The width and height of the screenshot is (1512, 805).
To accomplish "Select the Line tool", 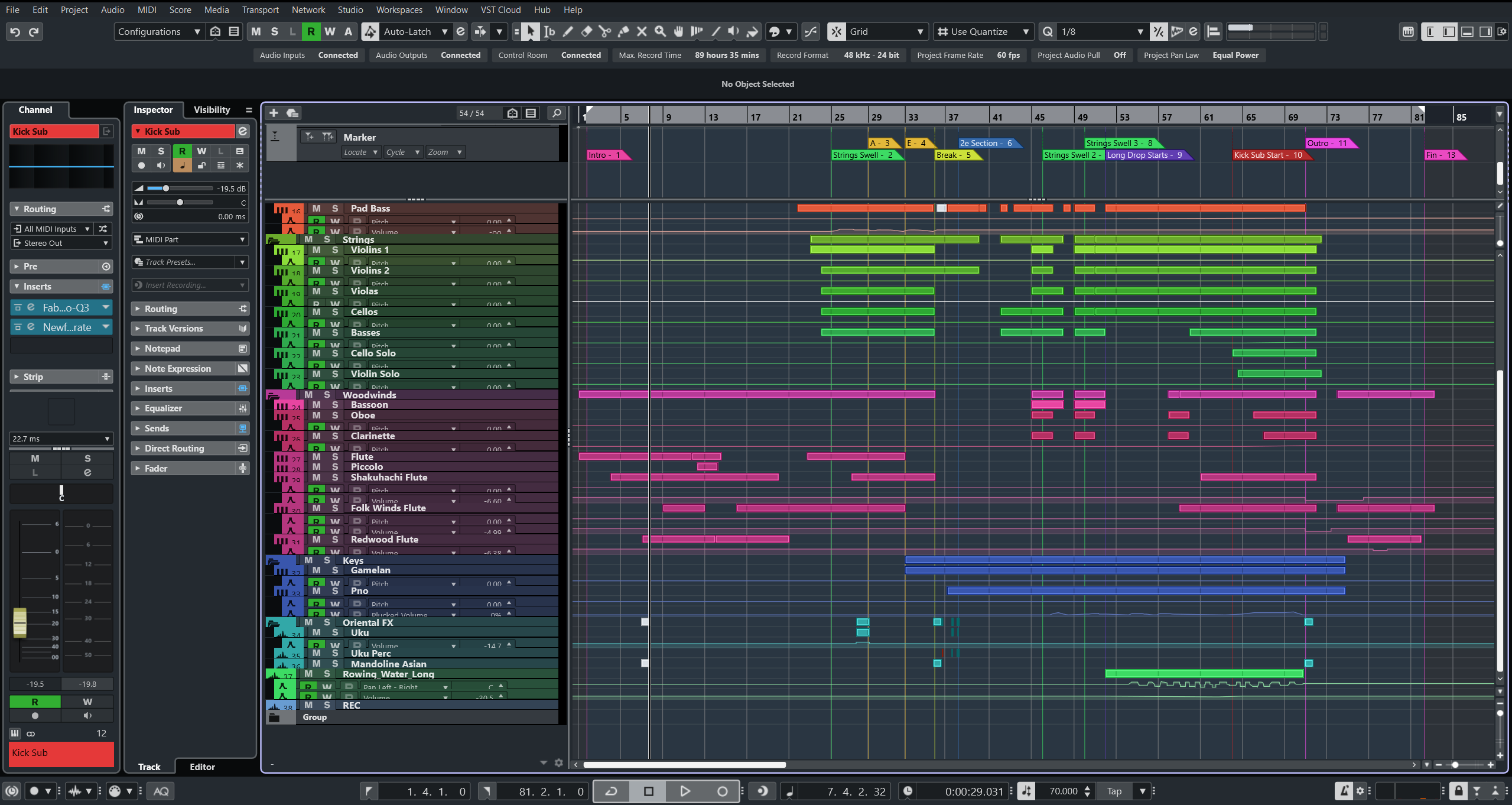I will (x=716, y=32).
